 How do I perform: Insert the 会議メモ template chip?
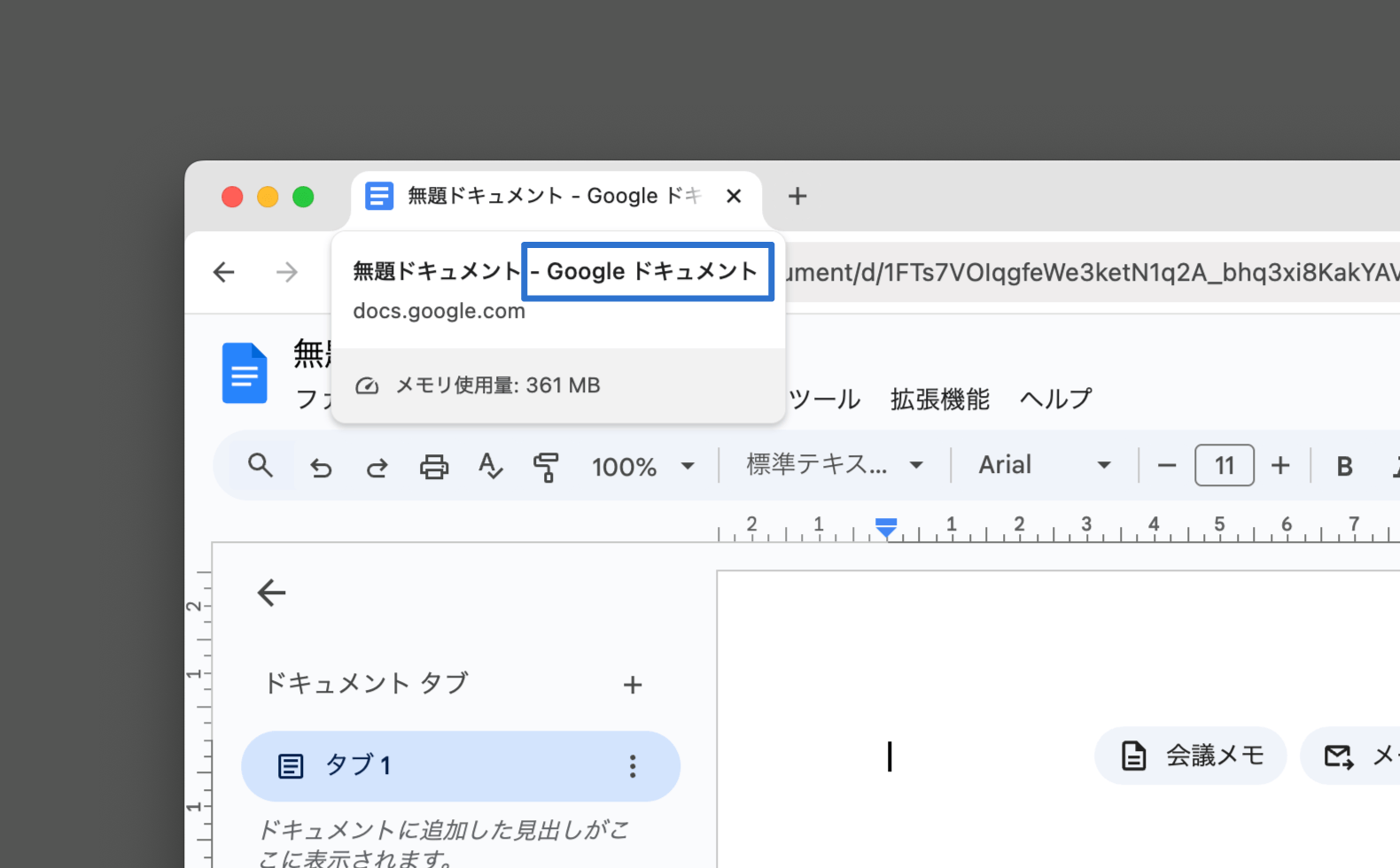[1190, 756]
